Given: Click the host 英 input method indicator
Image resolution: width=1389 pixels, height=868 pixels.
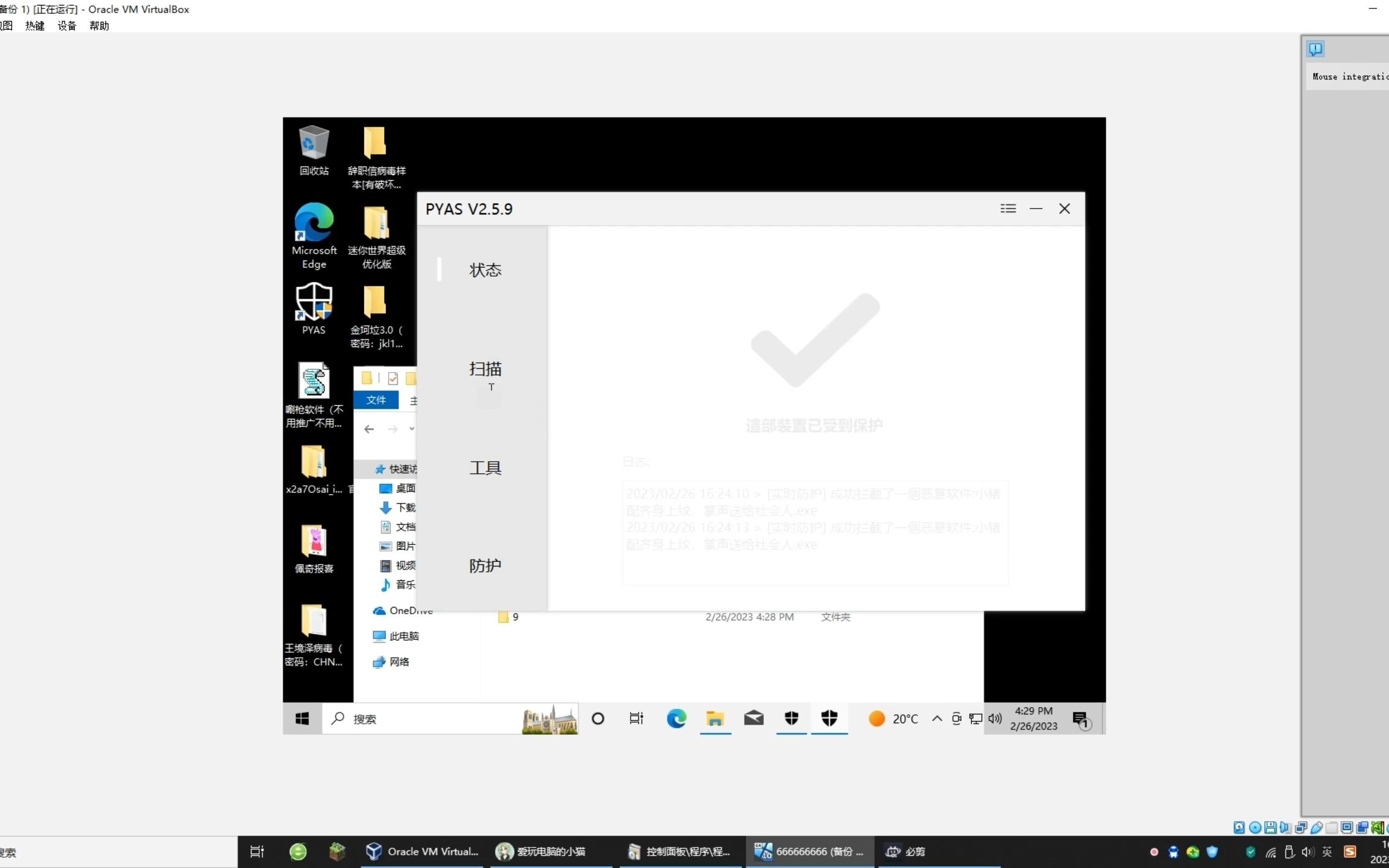Looking at the screenshot, I should (1327, 852).
